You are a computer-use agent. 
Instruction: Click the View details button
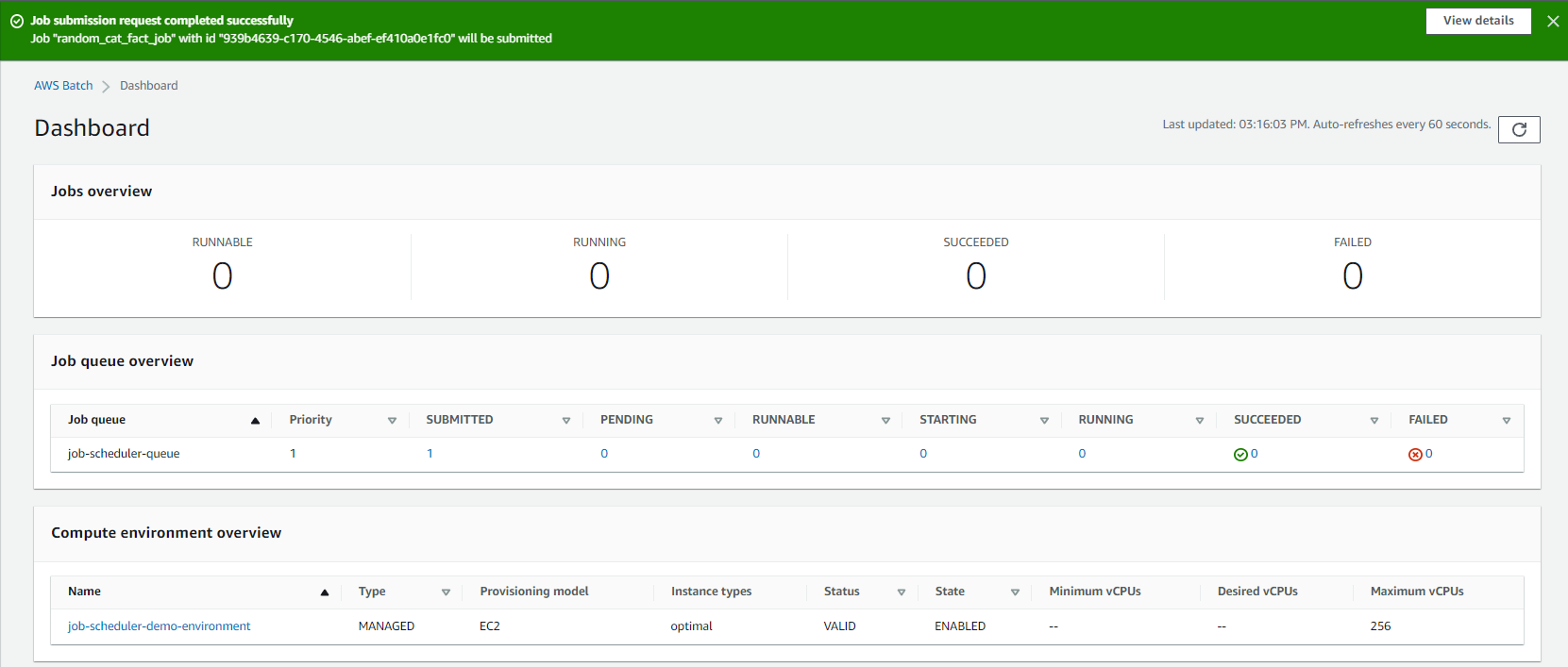point(1478,21)
